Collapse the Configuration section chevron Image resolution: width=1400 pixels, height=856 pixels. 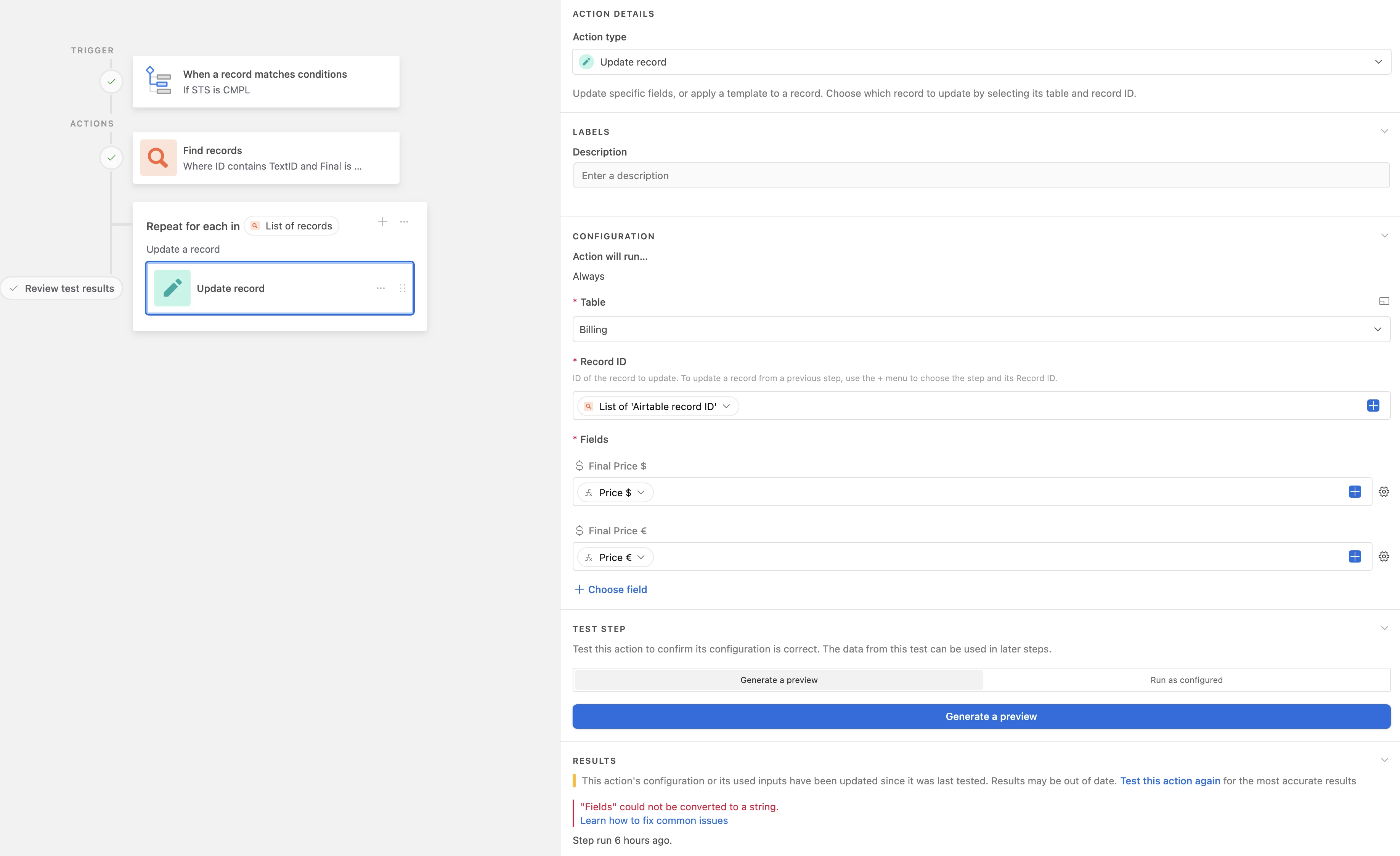1384,236
